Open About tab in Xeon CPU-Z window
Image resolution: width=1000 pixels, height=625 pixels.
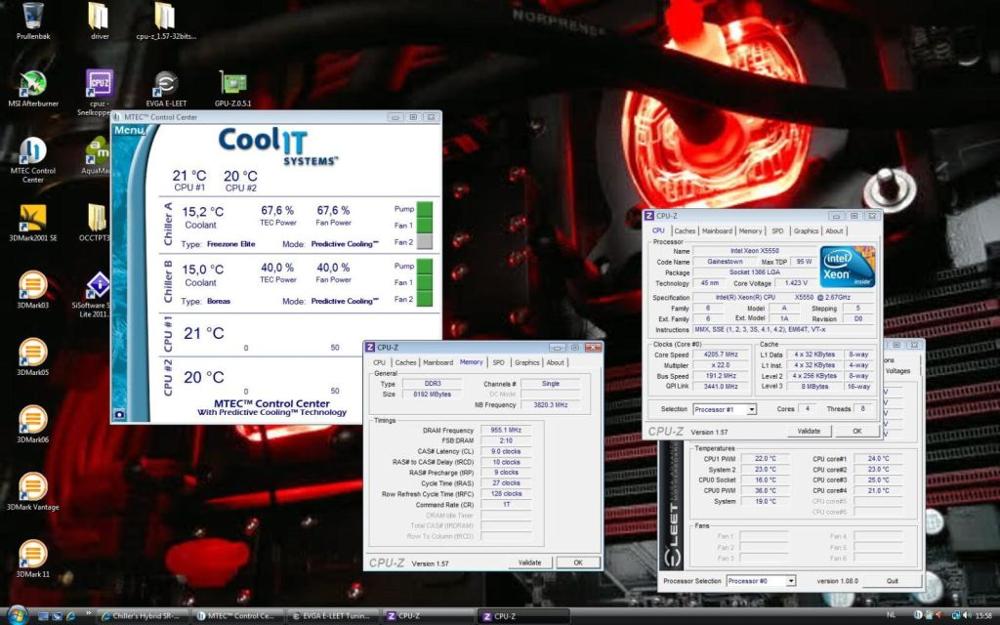[x=834, y=231]
